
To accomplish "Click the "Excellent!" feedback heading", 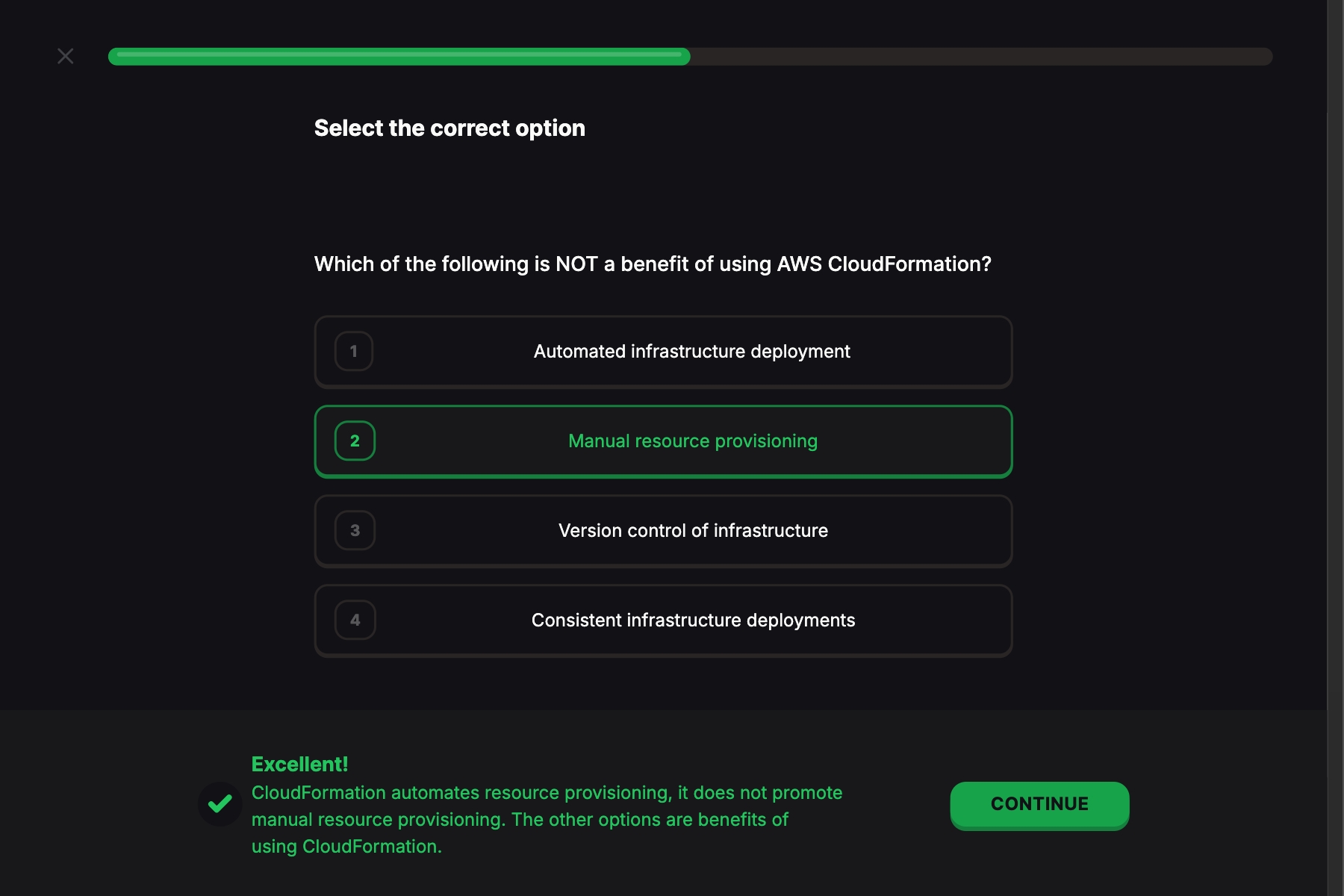I will 299,764.
